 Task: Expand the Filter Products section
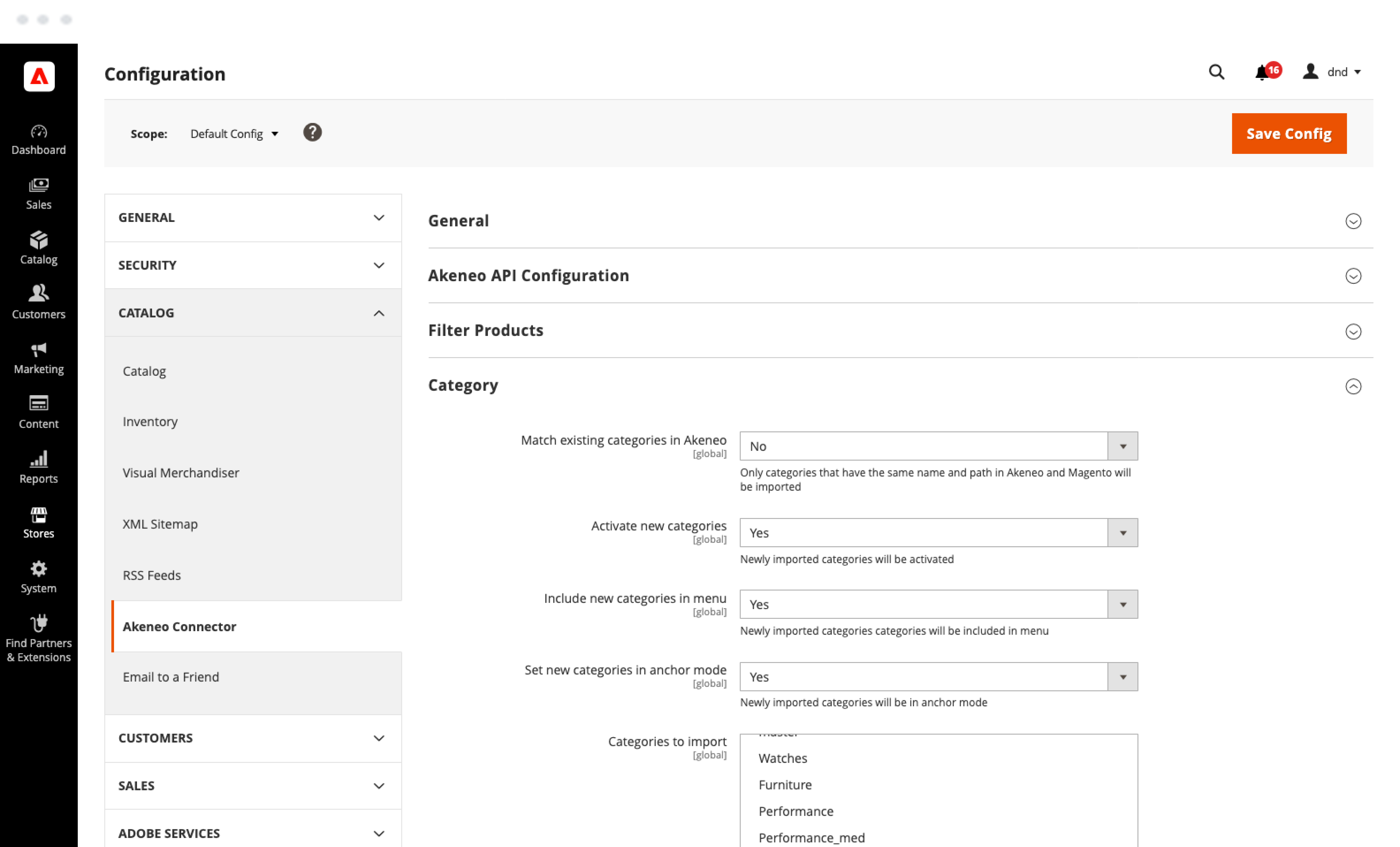900,331
